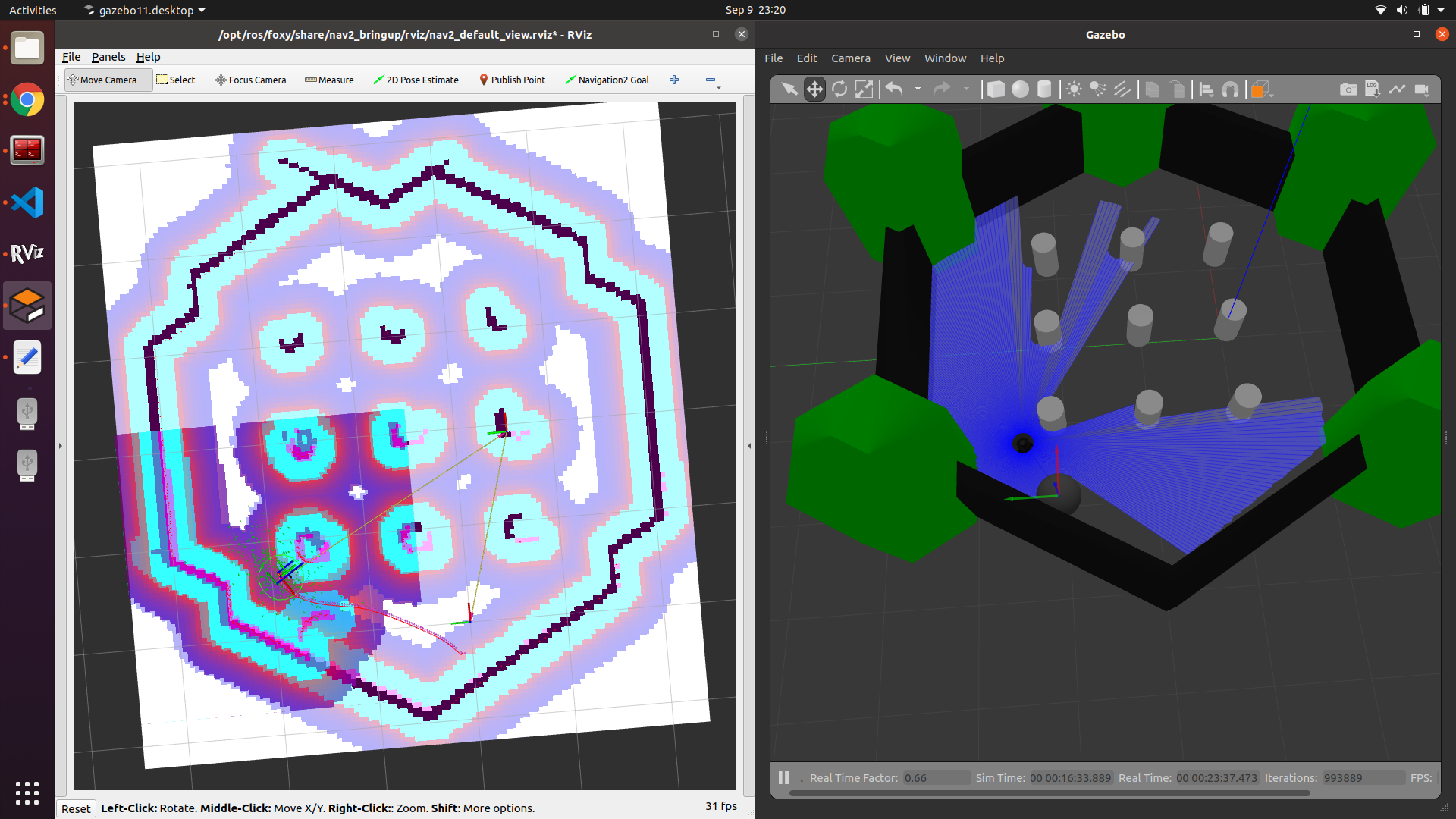Insert a sphere shape in Gazebo
The image size is (1456, 819).
(x=1021, y=89)
